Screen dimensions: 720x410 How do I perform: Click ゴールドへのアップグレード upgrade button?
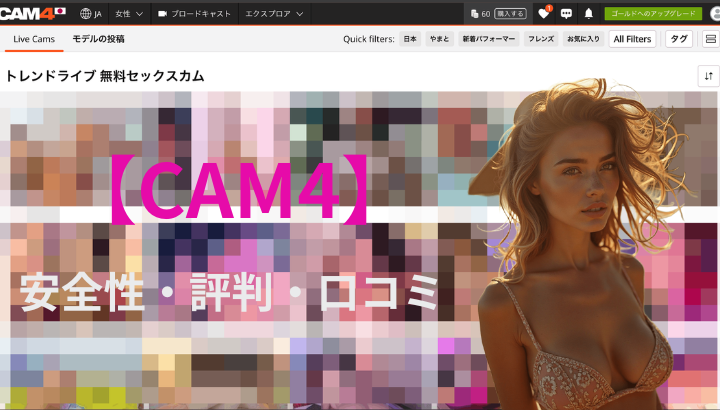pos(653,14)
